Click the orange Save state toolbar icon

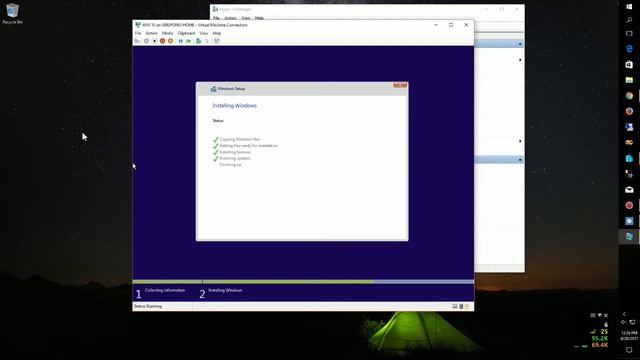(170, 41)
